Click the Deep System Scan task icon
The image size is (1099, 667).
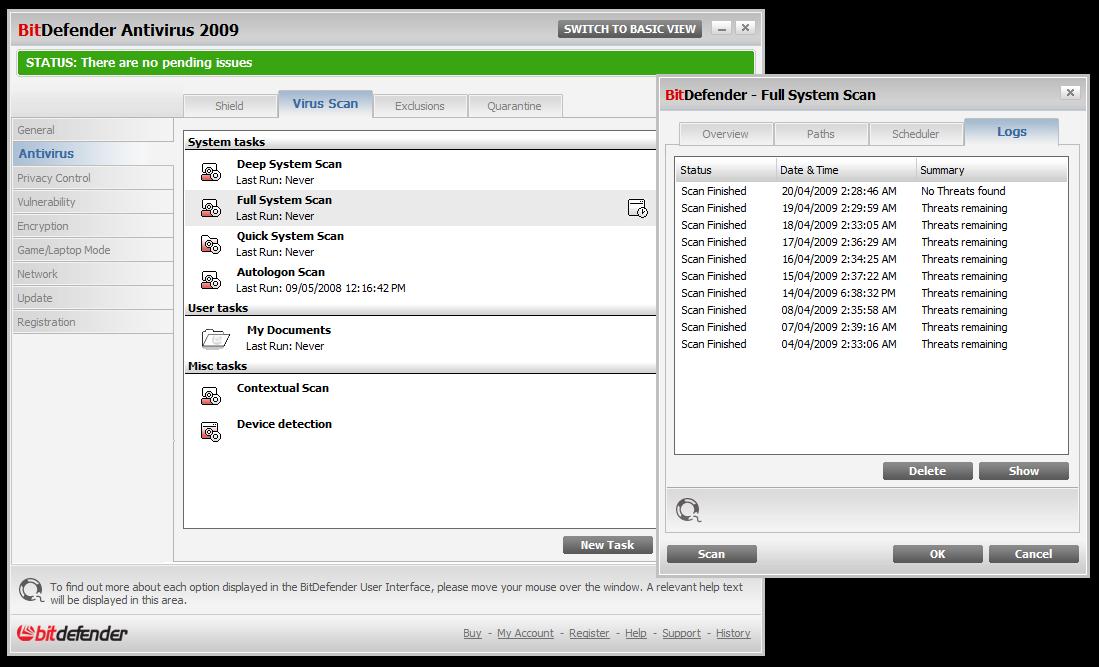(x=211, y=172)
